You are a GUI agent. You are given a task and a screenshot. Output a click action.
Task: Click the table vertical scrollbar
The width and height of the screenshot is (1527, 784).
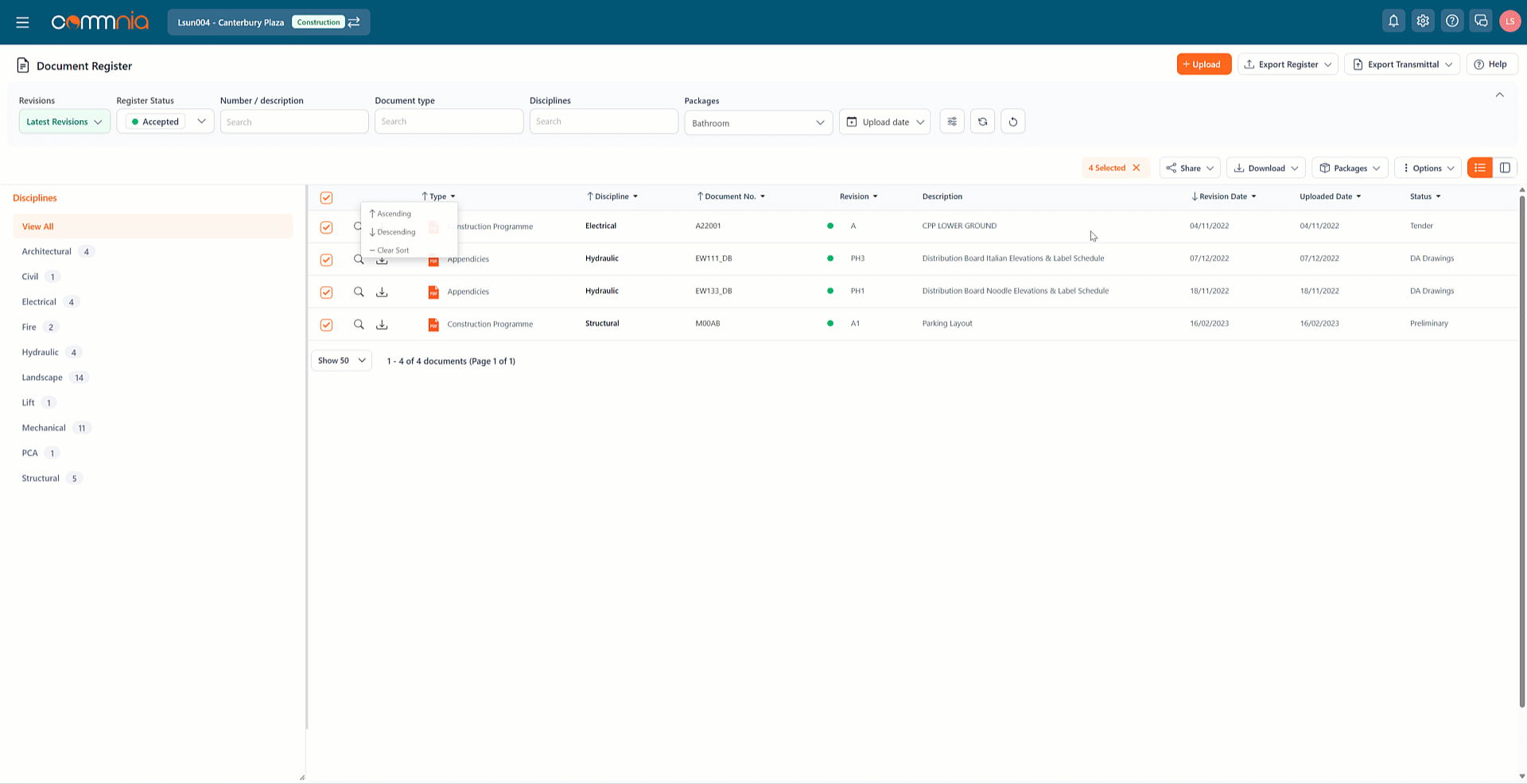[1522, 451]
